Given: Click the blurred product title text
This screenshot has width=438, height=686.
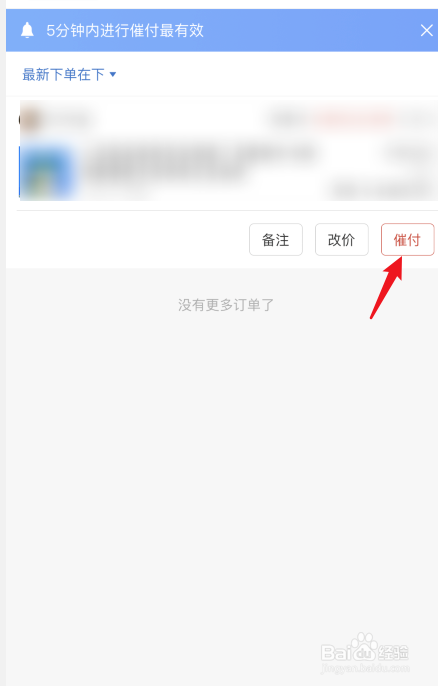Looking at the screenshot, I should [x=199, y=162].
